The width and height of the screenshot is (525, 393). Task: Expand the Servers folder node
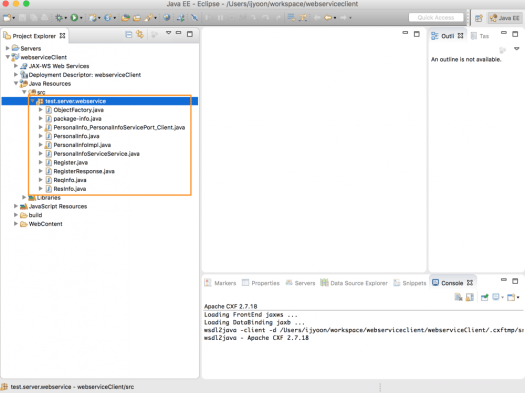tap(7, 48)
